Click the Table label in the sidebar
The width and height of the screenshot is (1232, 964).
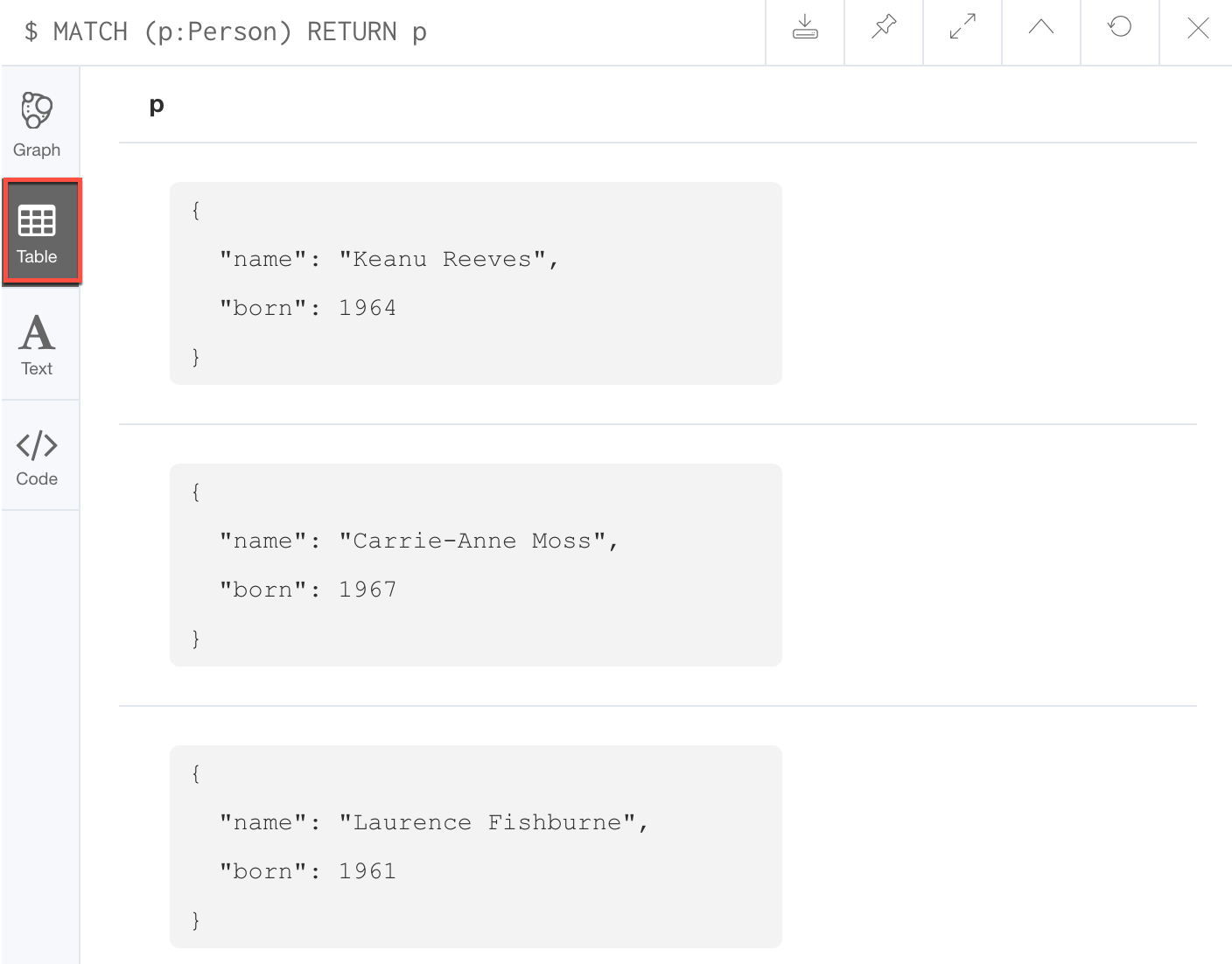(x=36, y=256)
